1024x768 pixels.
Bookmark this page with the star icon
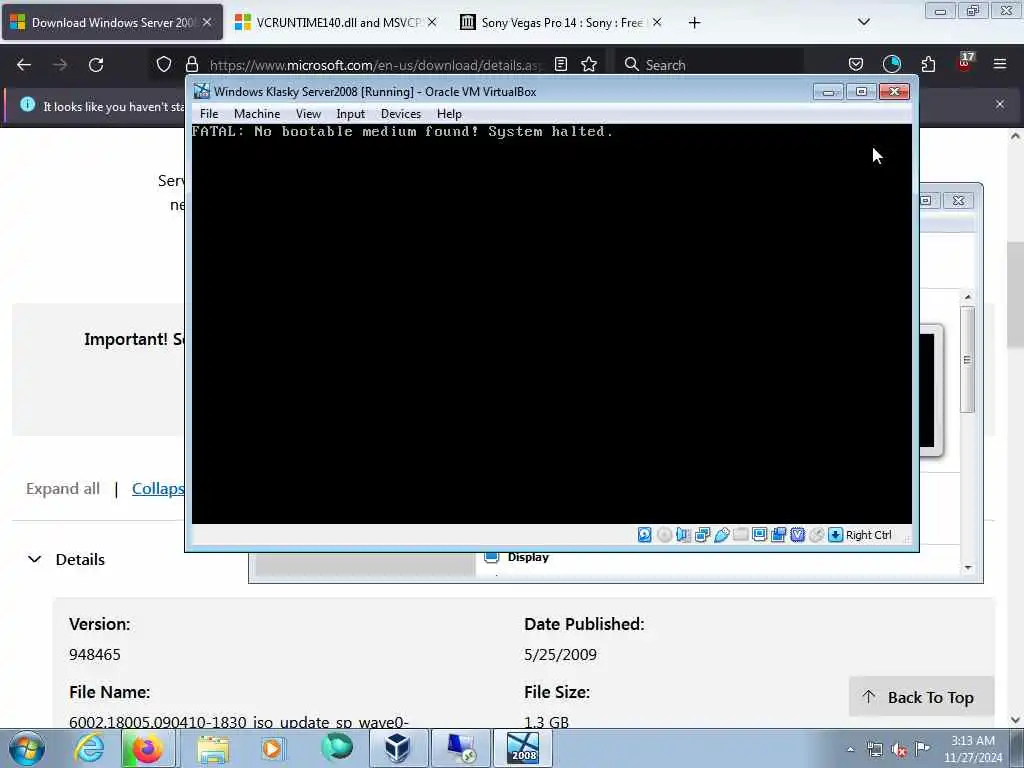click(x=589, y=64)
